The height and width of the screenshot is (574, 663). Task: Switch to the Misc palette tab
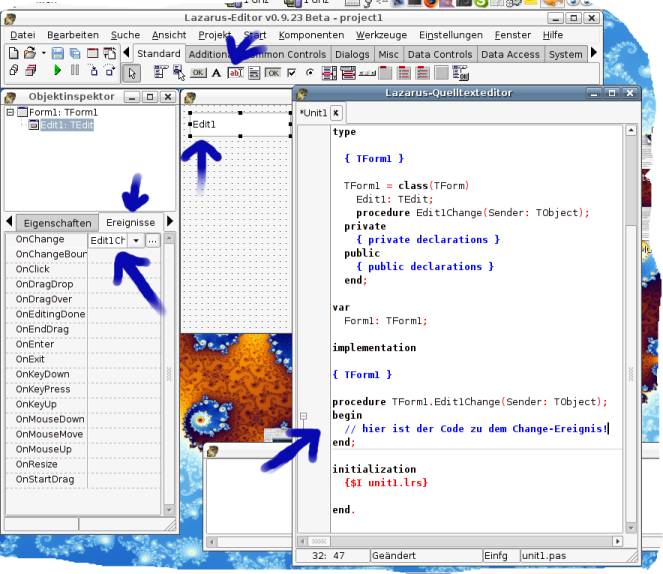388,55
